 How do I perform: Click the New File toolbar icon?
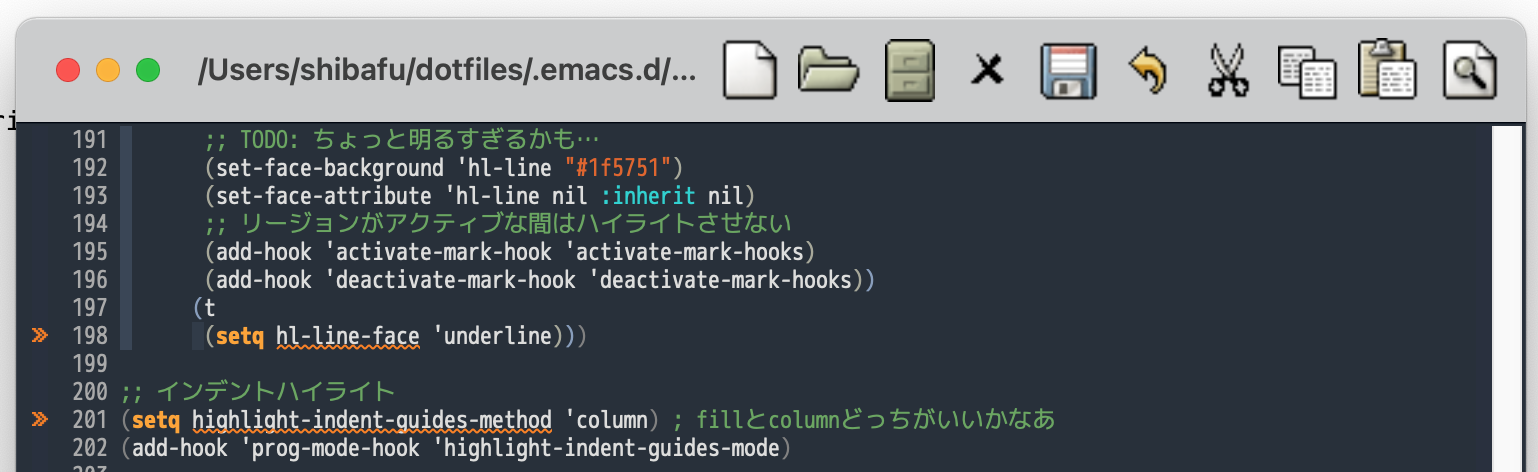[x=749, y=71]
